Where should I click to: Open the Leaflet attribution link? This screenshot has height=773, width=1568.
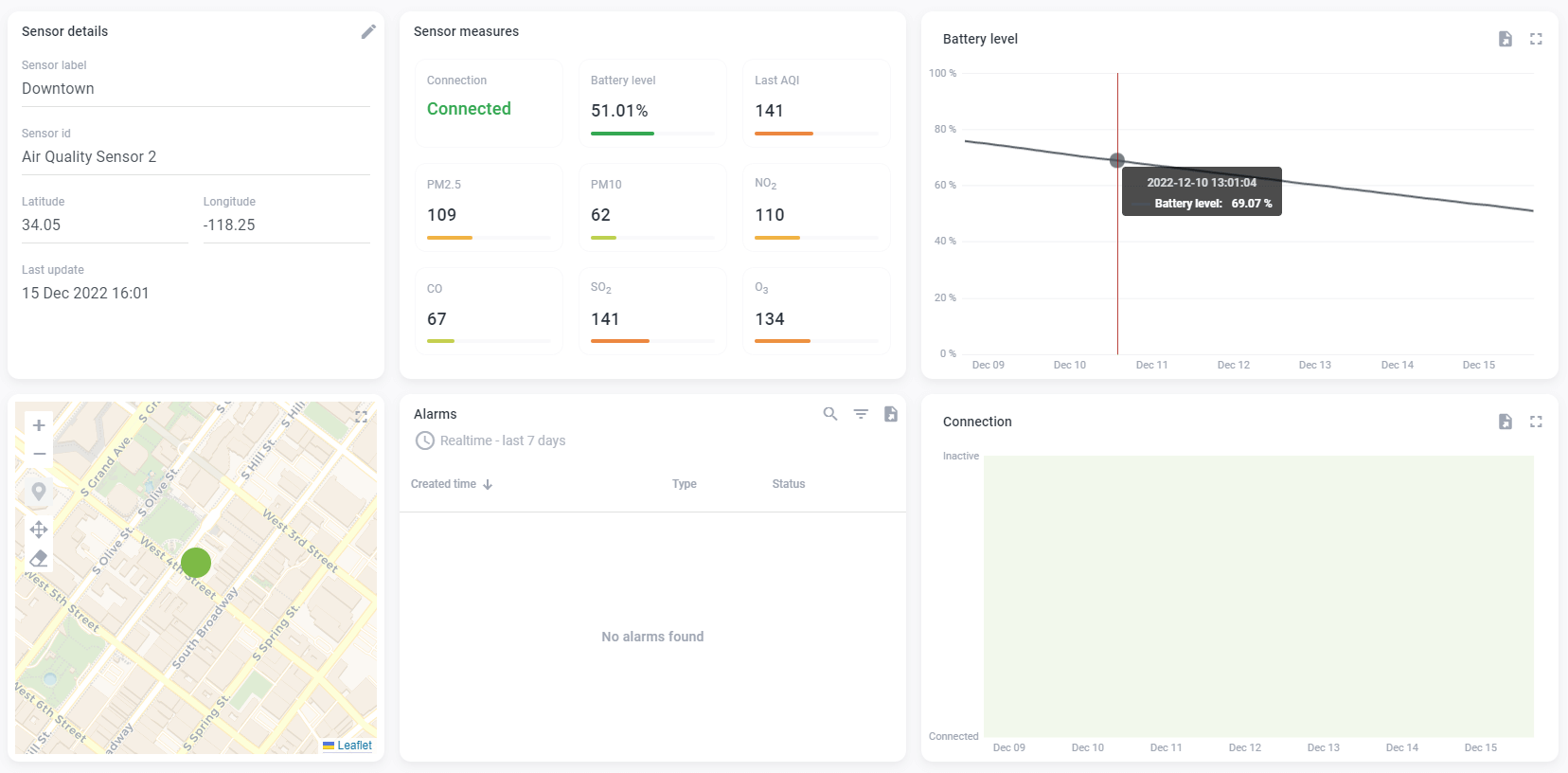pyautogui.click(x=354, y=746)
